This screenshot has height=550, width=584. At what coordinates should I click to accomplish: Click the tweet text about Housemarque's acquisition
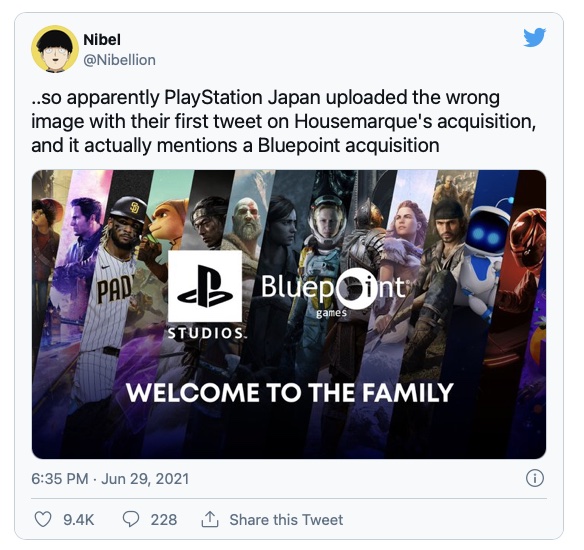pos(284,121)
